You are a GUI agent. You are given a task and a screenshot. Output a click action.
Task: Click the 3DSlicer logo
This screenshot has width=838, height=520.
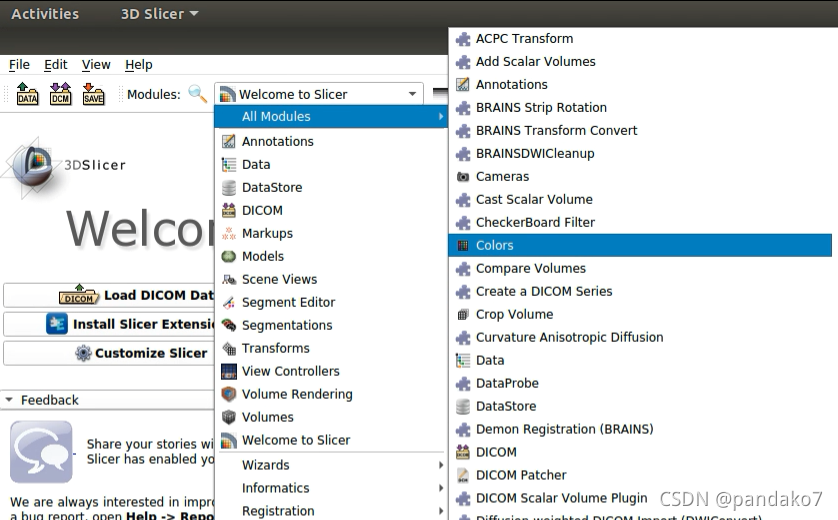point(63,166)
